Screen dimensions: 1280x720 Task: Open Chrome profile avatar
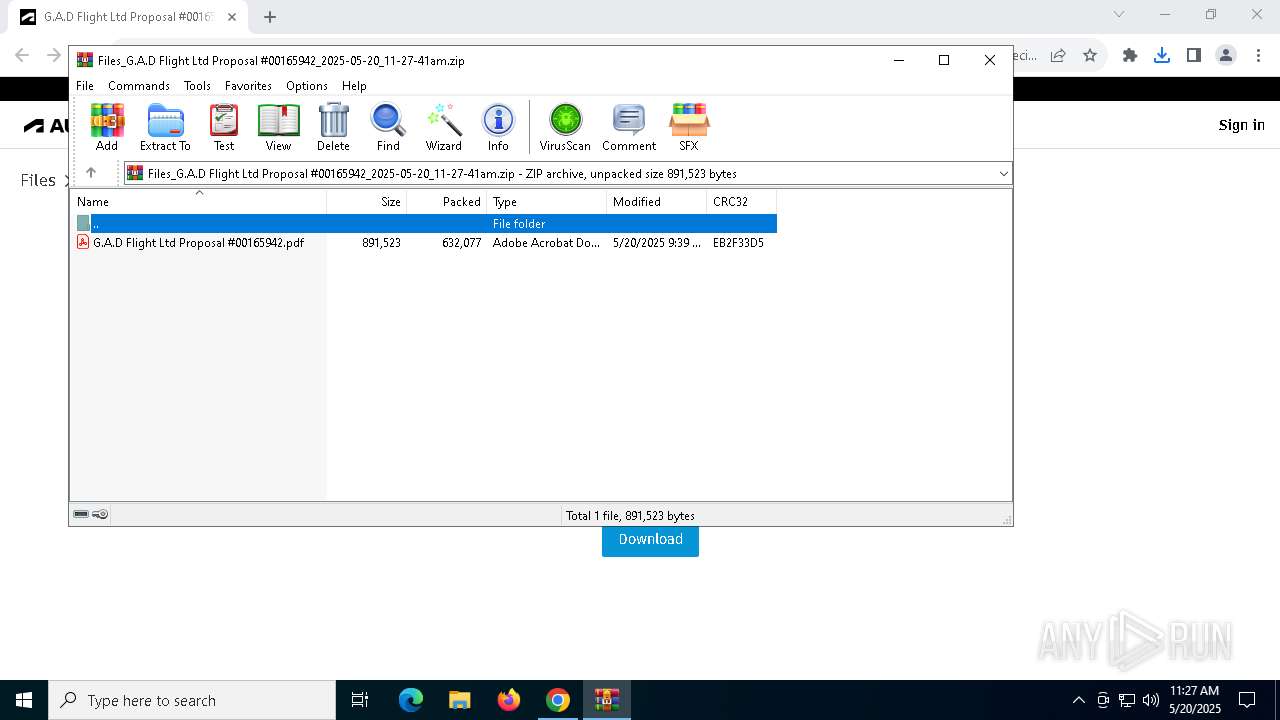pos(1226,55)
